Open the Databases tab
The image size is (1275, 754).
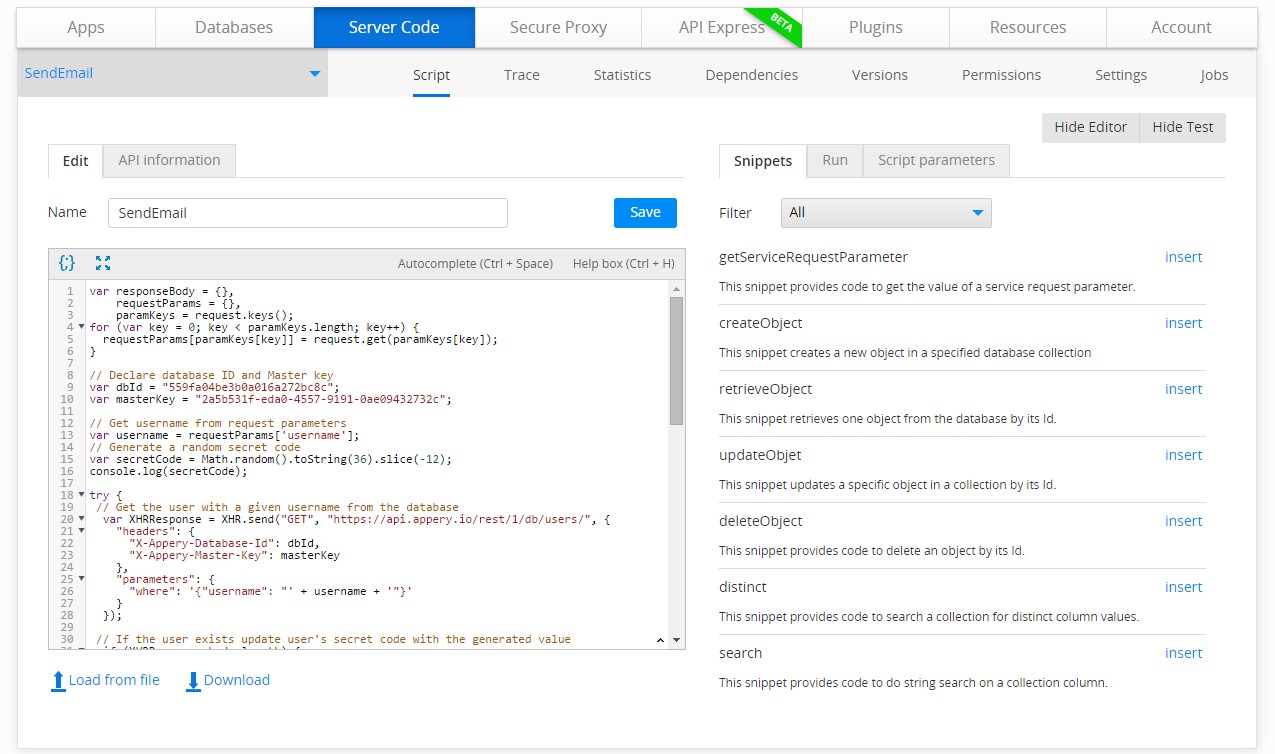234,27
